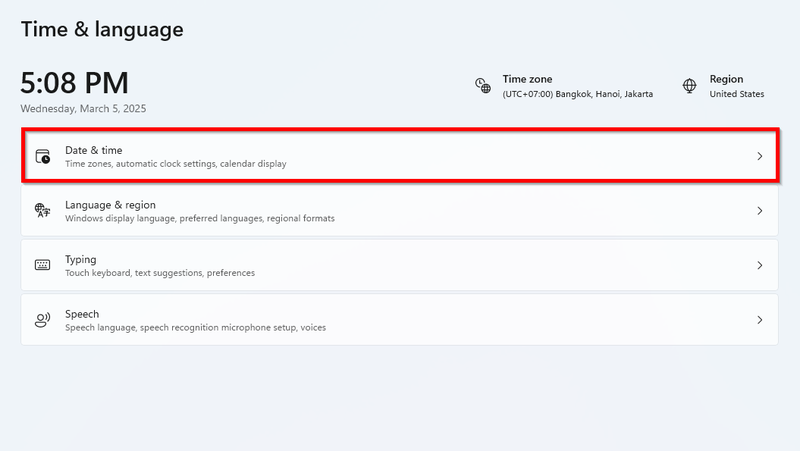
Task: Expand the Language & region chevron
Action: 760,211
